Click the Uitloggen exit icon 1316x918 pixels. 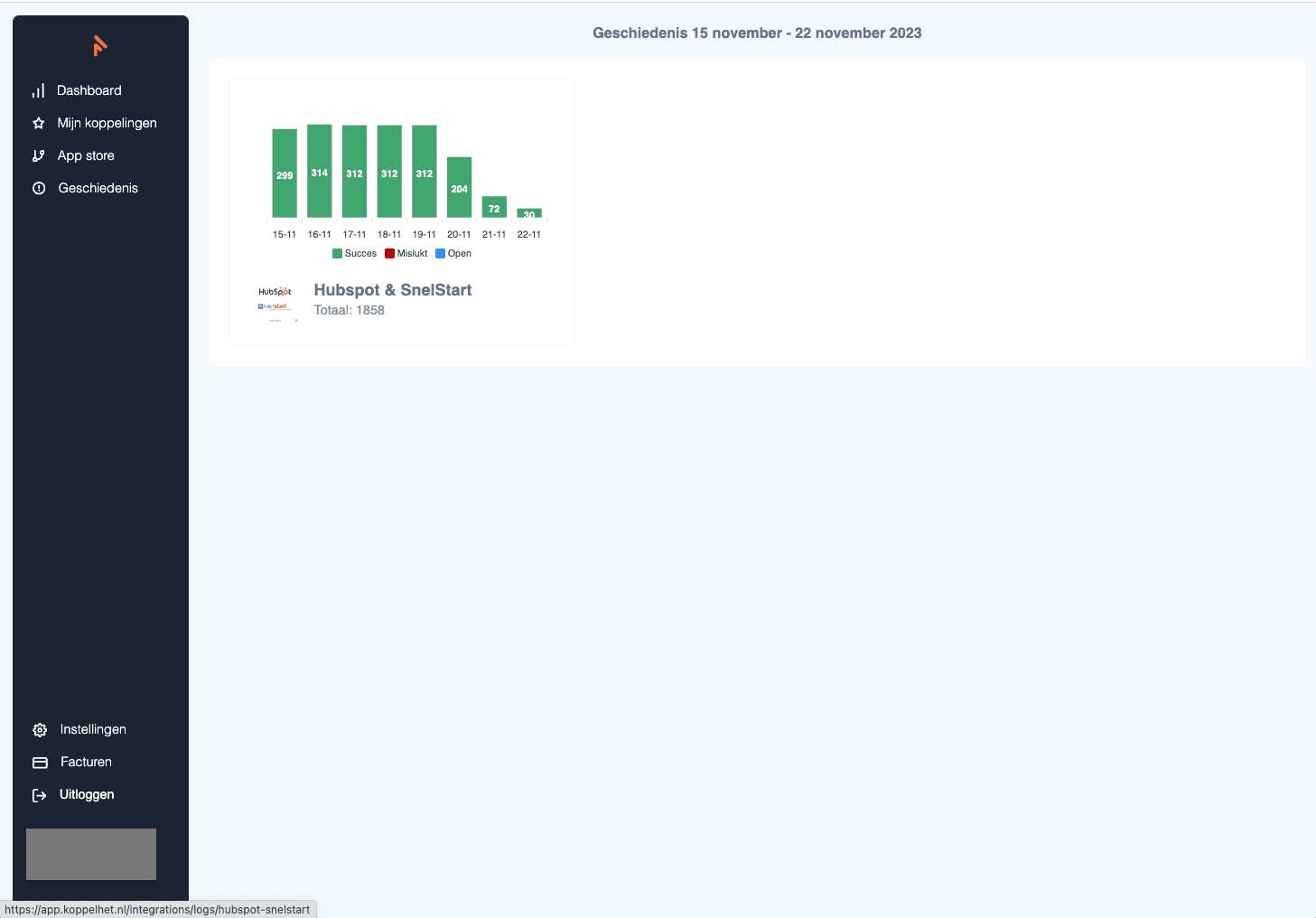pos(40,795)
